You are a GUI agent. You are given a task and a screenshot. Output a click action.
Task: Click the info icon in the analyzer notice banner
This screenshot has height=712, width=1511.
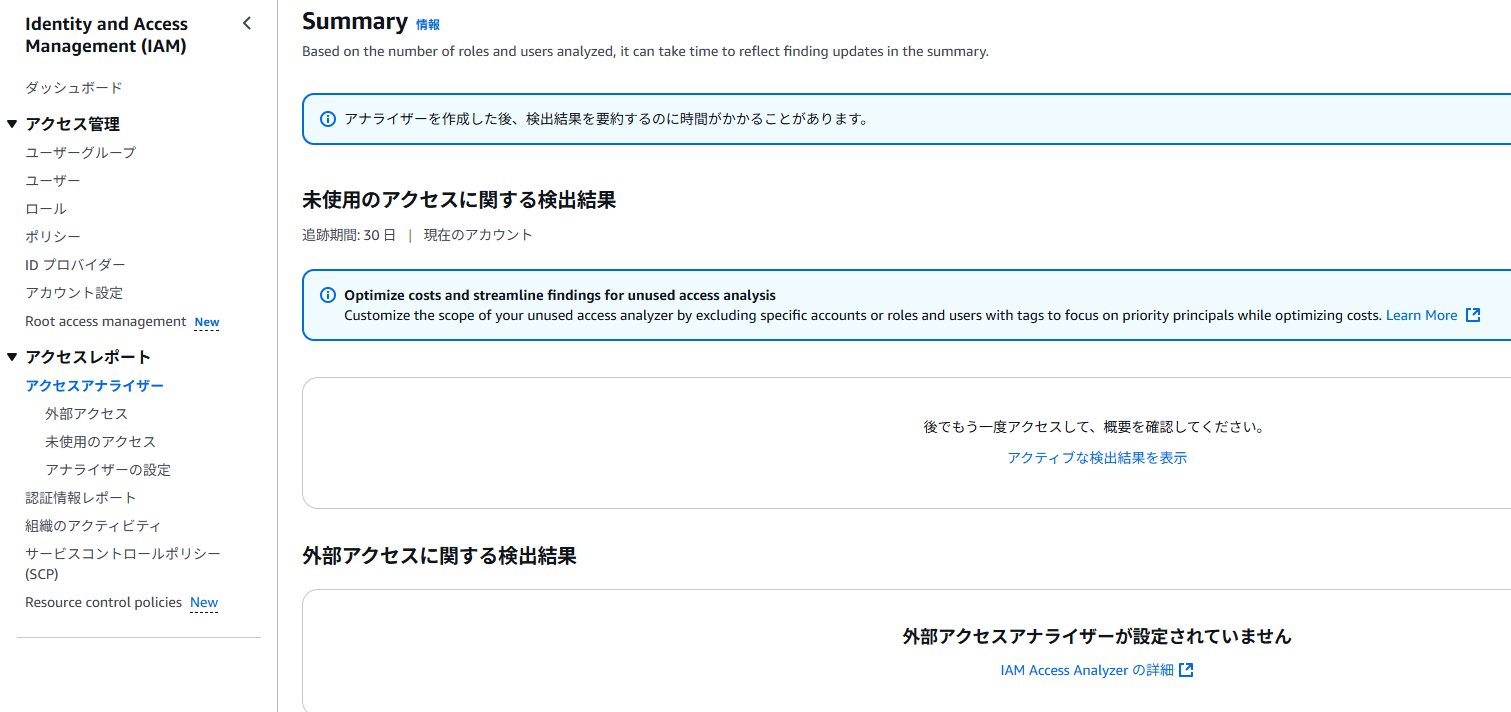tap(328, 119)
